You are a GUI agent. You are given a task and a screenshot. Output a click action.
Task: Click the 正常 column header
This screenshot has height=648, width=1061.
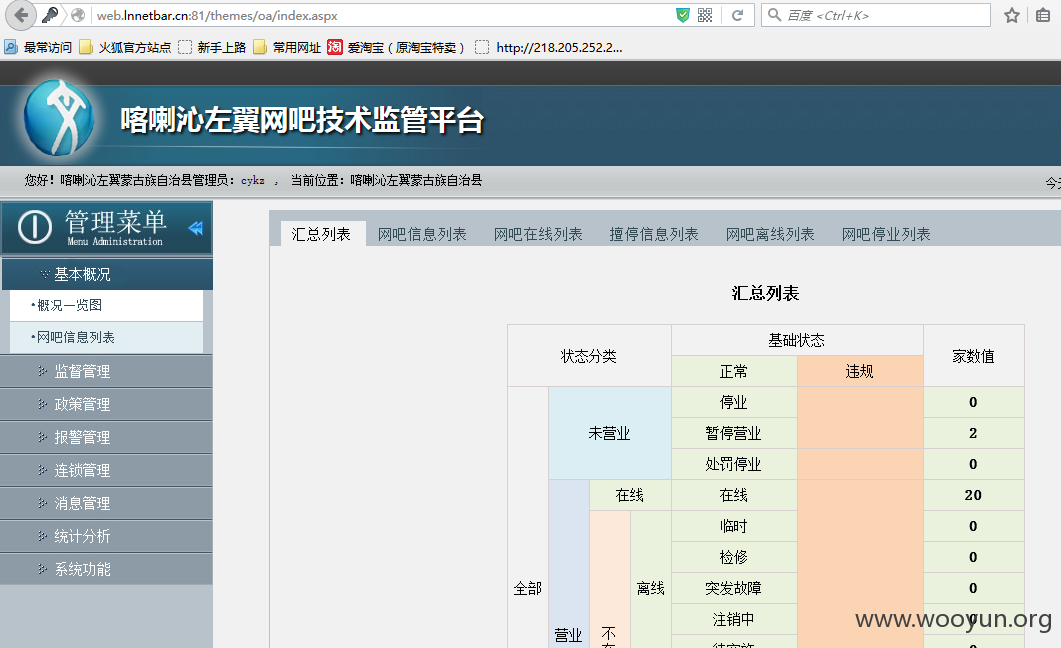[733, 371]
